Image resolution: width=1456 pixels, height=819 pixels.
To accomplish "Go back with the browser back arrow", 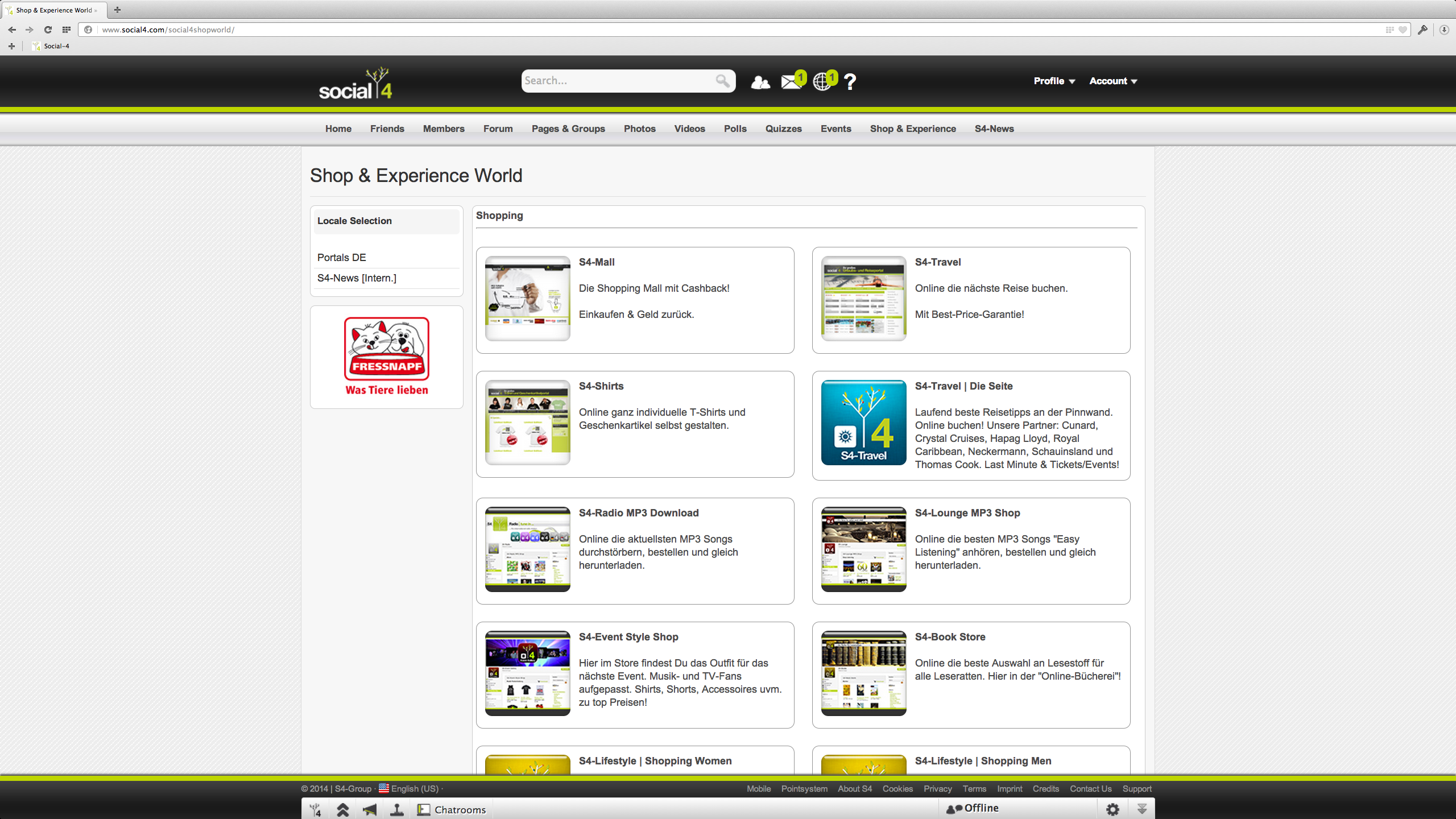I will tap(12, 30).
